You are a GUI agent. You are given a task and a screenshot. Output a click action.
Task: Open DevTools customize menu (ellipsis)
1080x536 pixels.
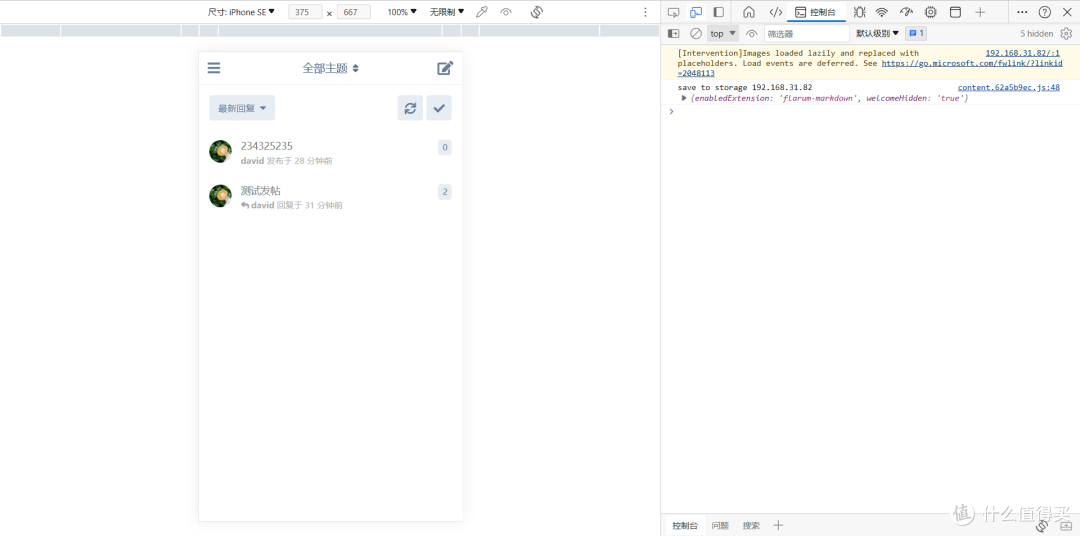(x=1023, y=12)
